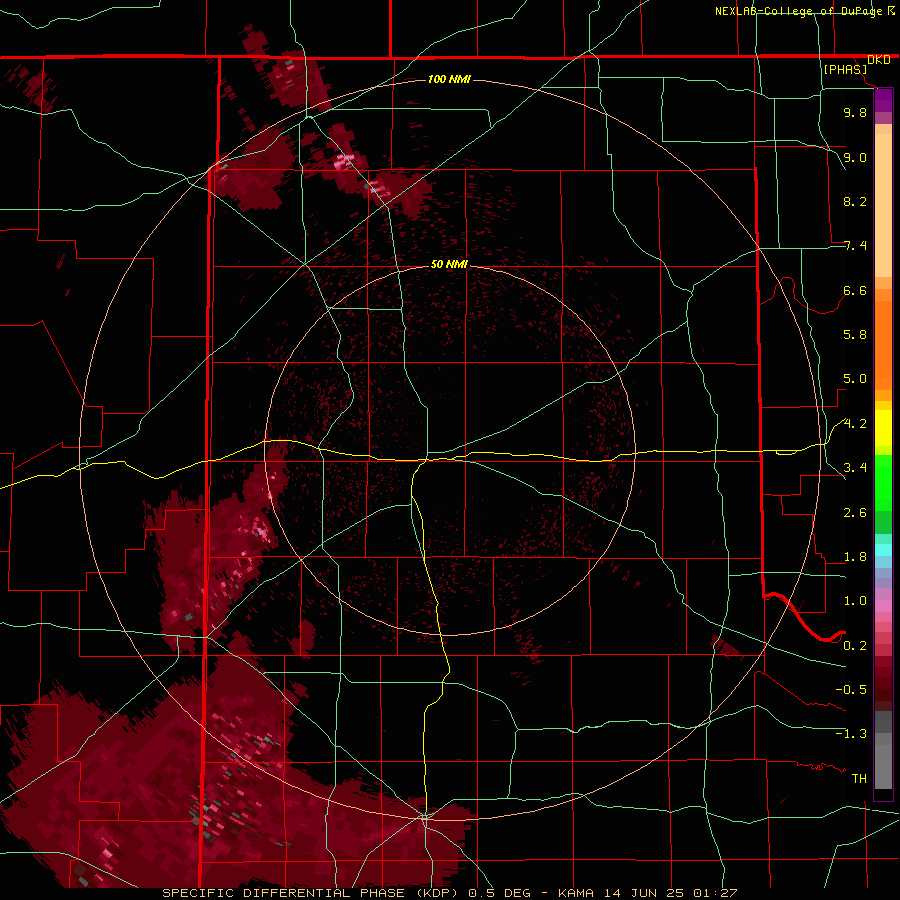The width and height of the screenshot is (900, 900).
Task: Select the 8.2 scale value
Action: pyautogui.click(x=855, y=201)
